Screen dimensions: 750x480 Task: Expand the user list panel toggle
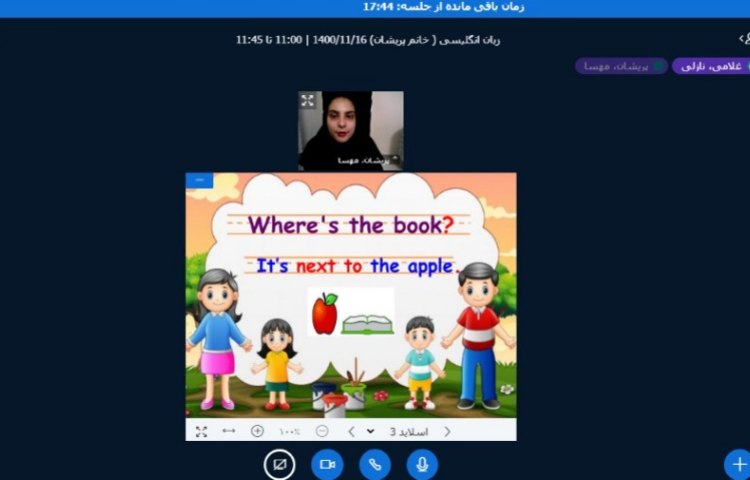(x=742, y=38)
